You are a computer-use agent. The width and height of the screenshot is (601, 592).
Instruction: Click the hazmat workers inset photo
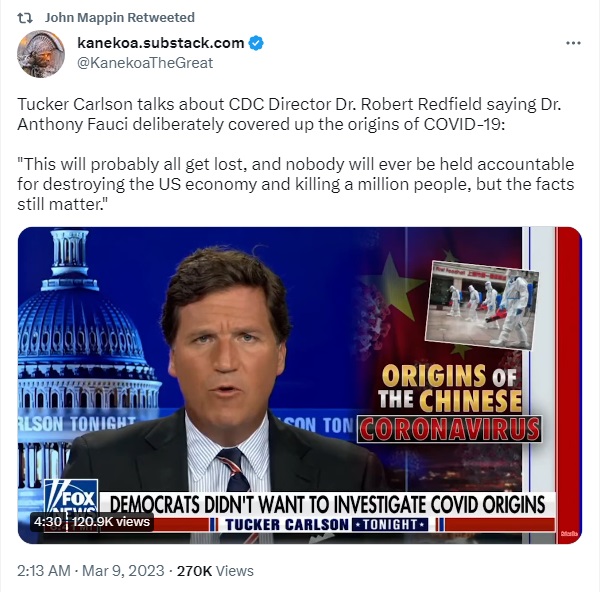[x=482, y=305]
